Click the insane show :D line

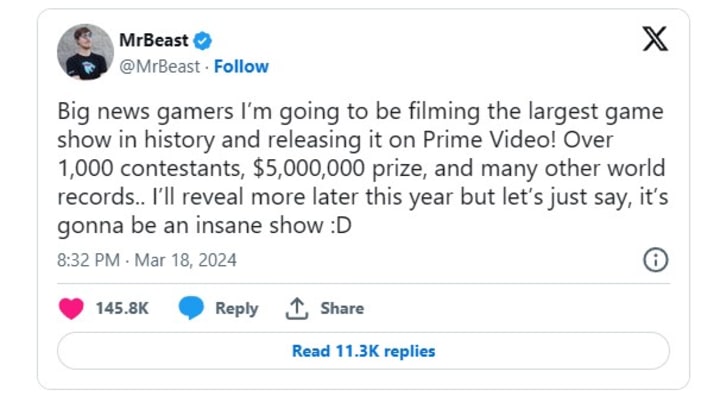[205, 225]
